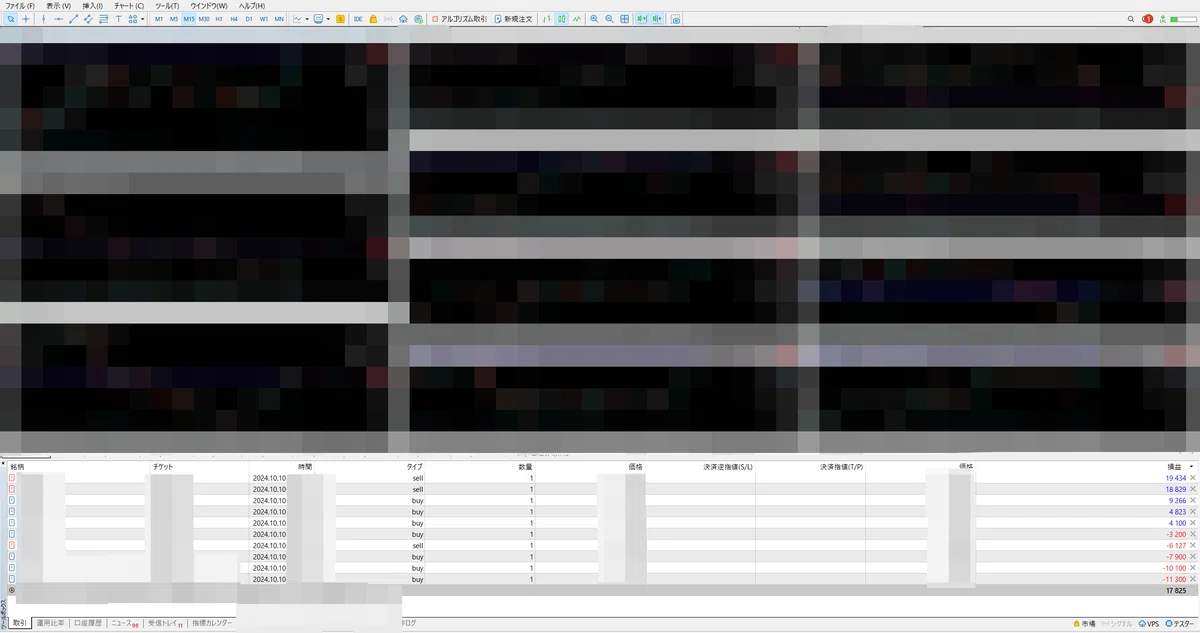Select the Fibonacci retracement tool

103,19
